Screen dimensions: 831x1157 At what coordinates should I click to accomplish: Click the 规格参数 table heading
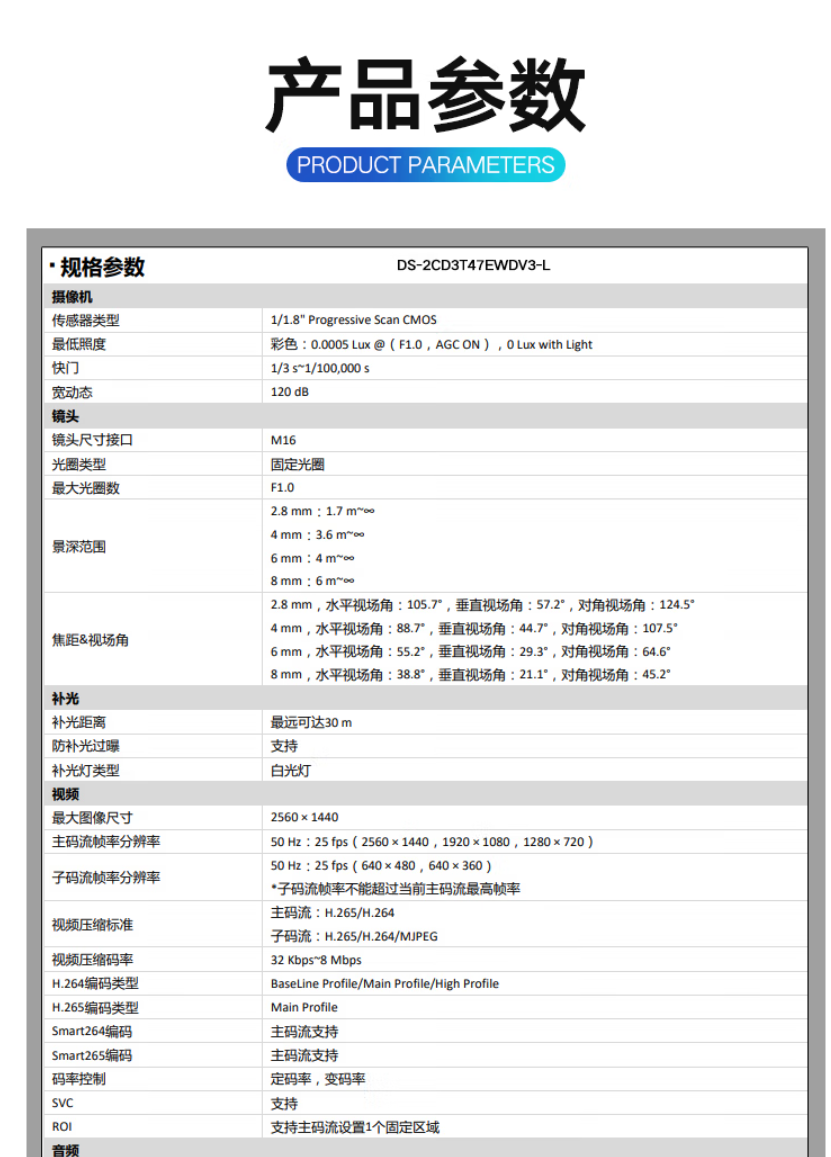click(102, 267)
